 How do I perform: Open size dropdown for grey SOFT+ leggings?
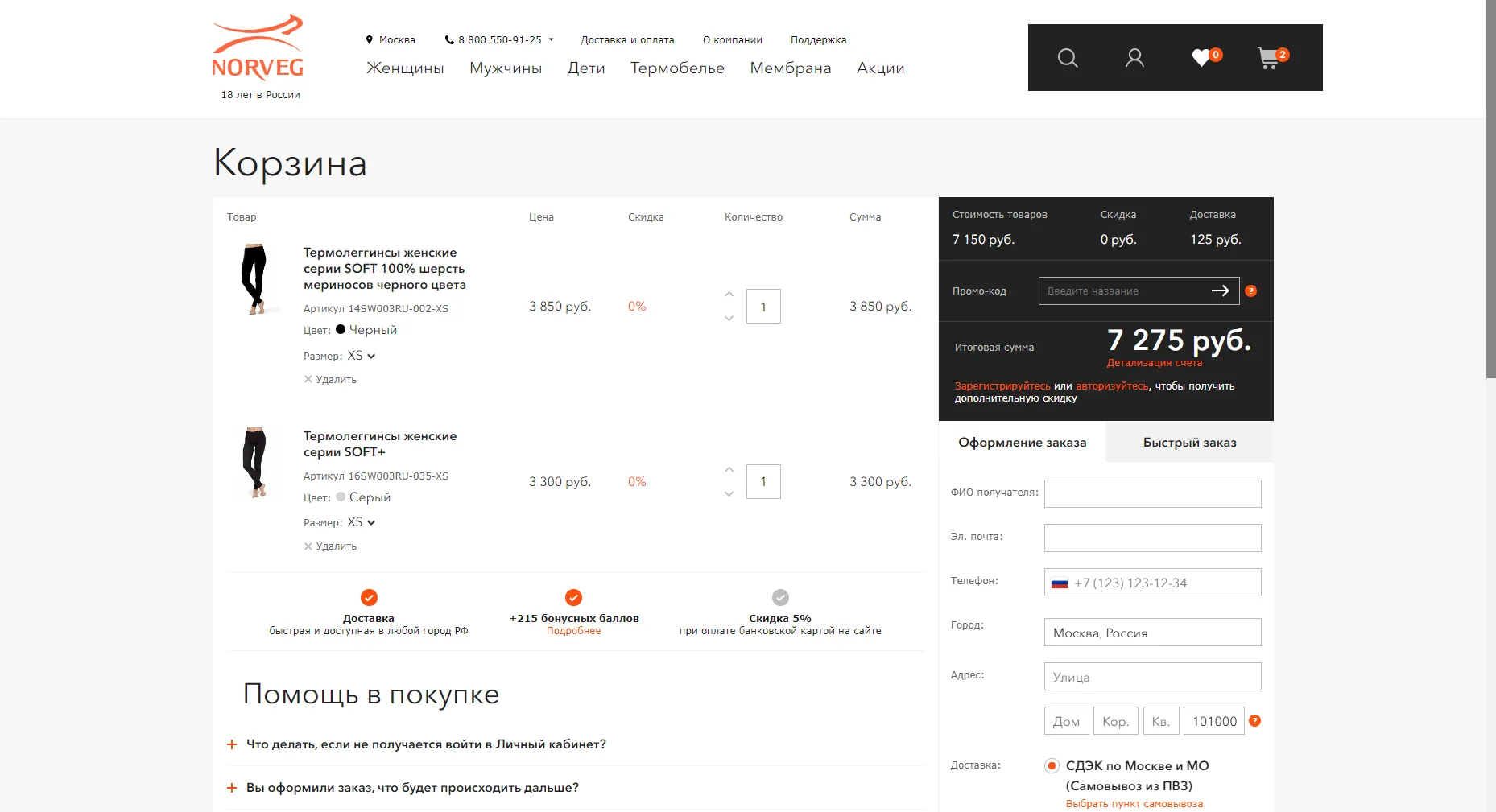(x=362, y=522)
